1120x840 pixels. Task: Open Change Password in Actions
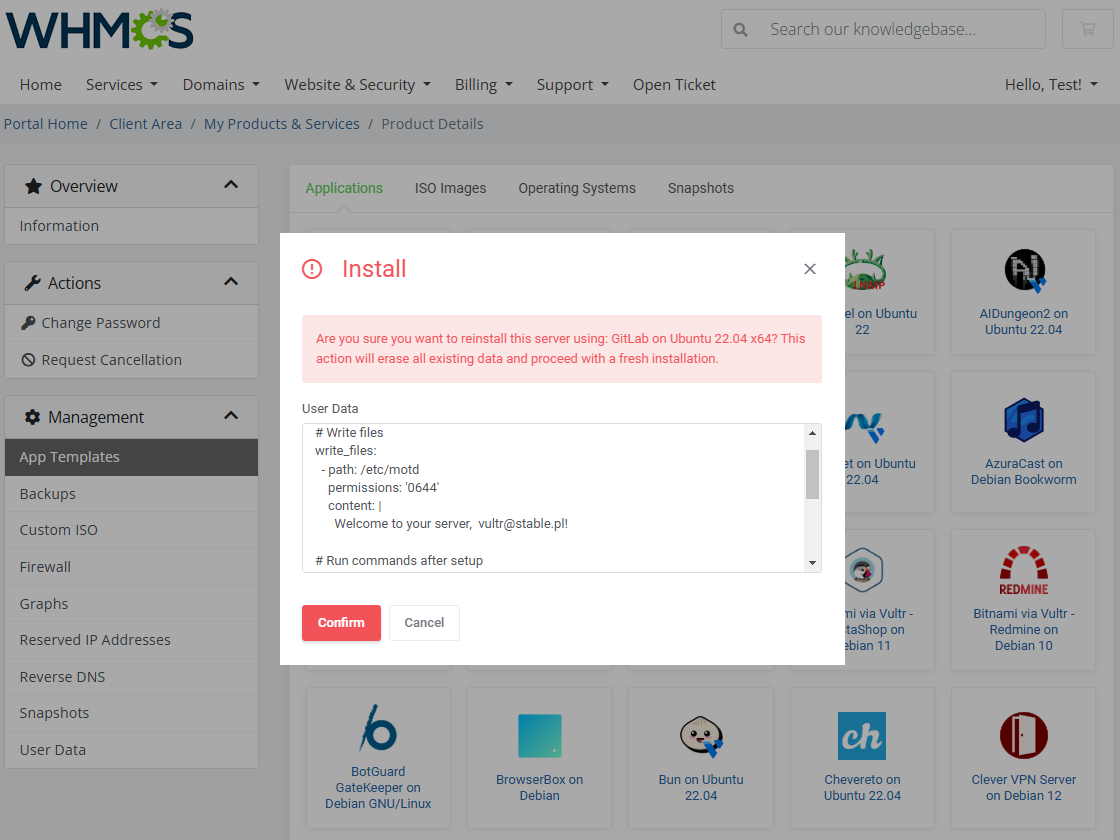pyautogui.click(x=131, y=323)
